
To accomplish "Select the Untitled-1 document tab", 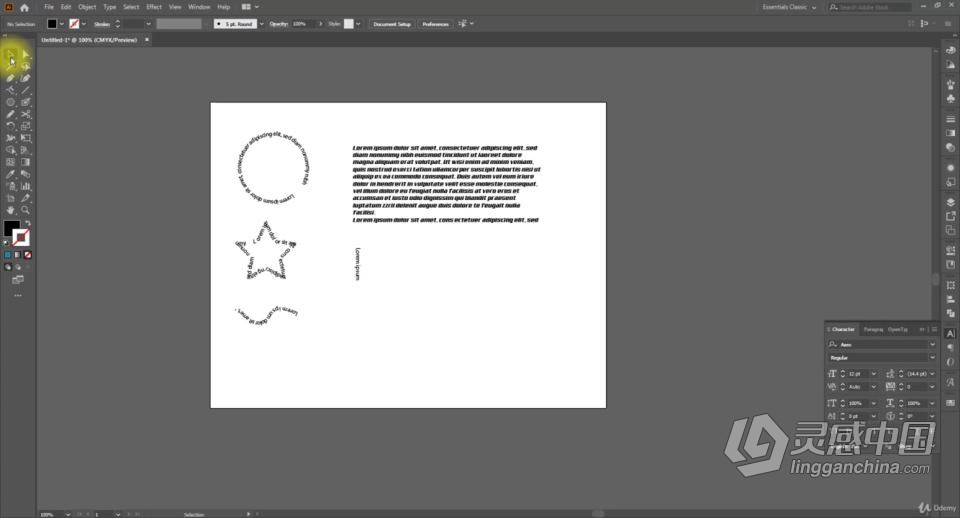I will [x=89, y=40].
